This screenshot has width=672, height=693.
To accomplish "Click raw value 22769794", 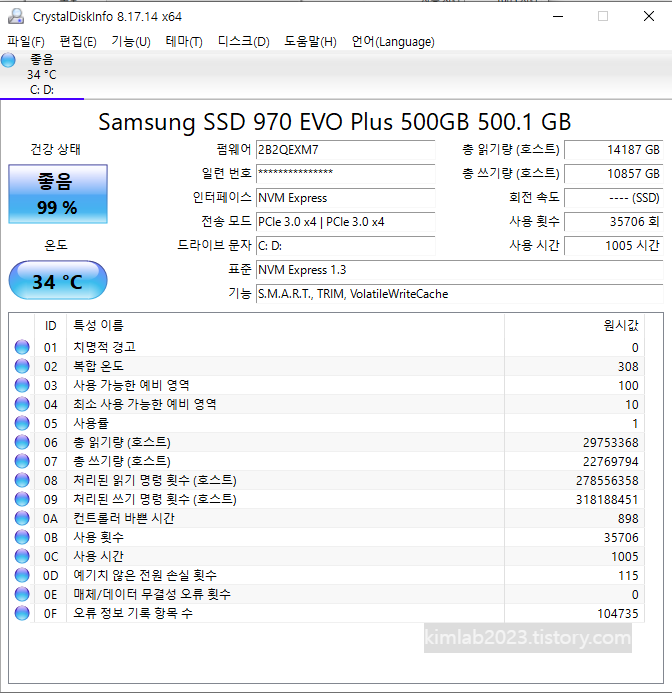I will pos(611,461).
